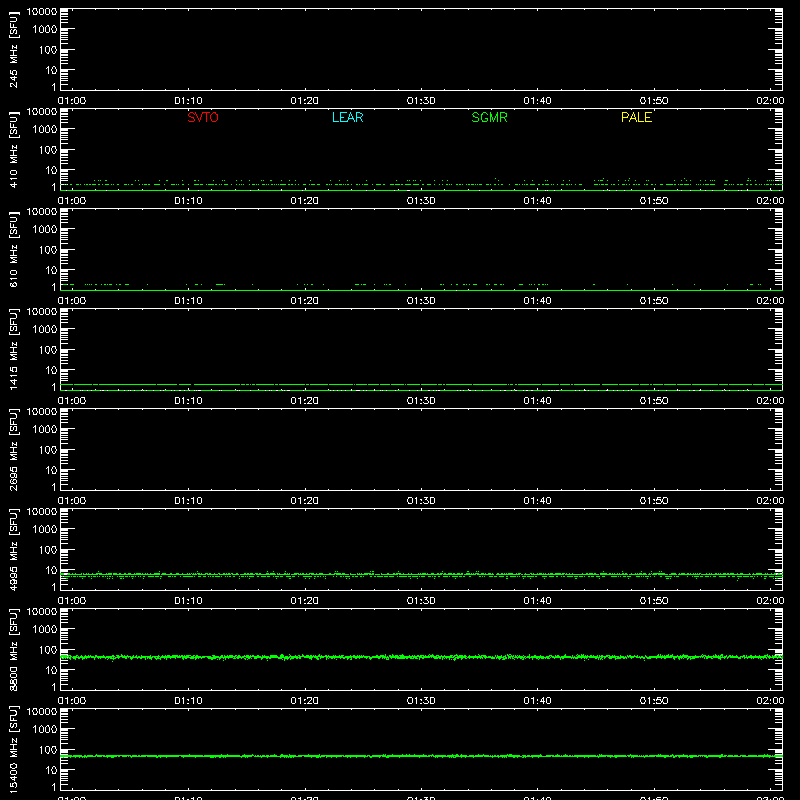The height and width of the screenshot is (800, 800).
Task: Click the 01:10 time label of the 410 MHz plot
Action: click(188, 201)
